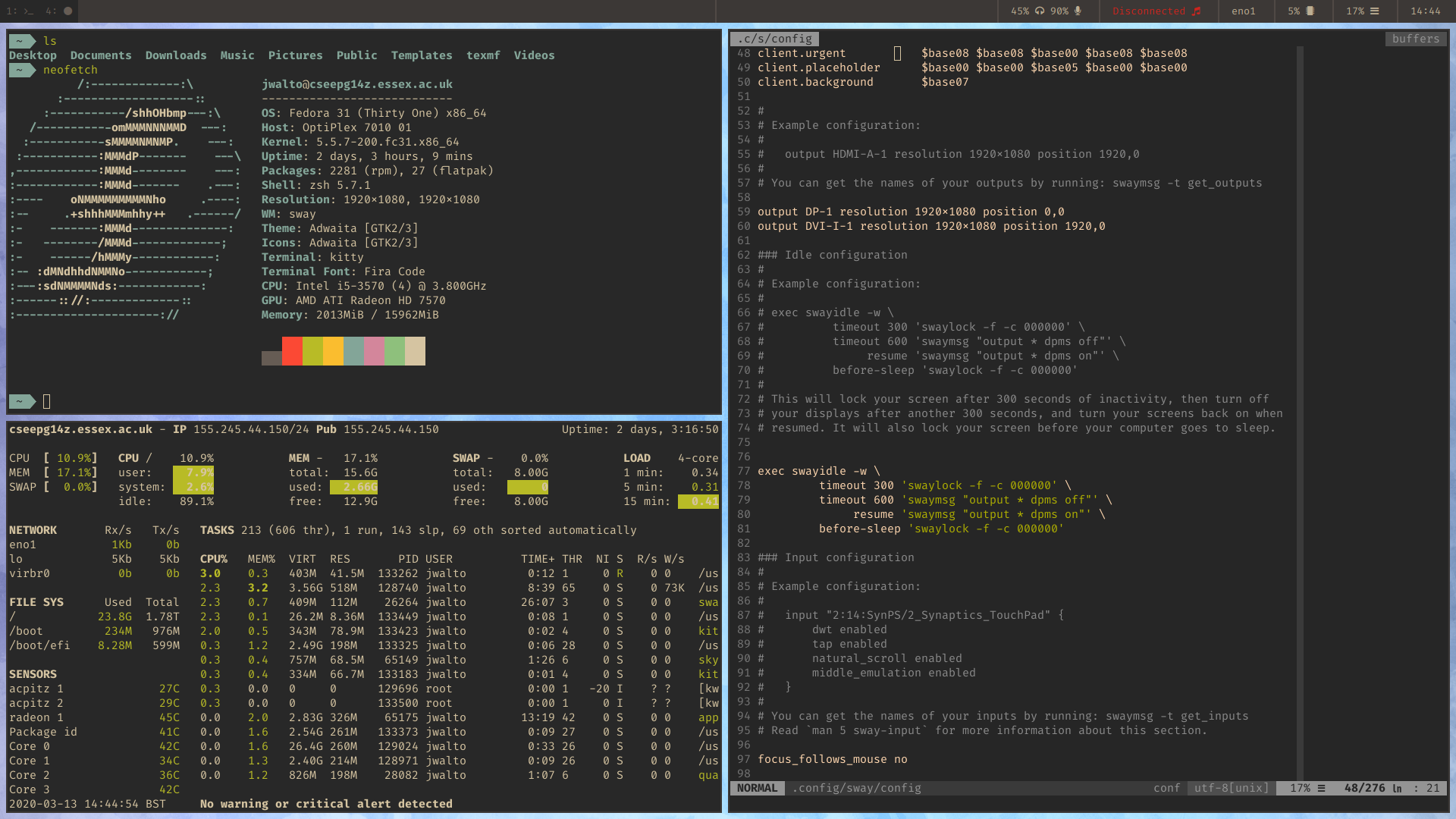1456x819 pixels.
Task: Click the NORMAL mode indicator in Vim
Action: [x=758, y=789]
